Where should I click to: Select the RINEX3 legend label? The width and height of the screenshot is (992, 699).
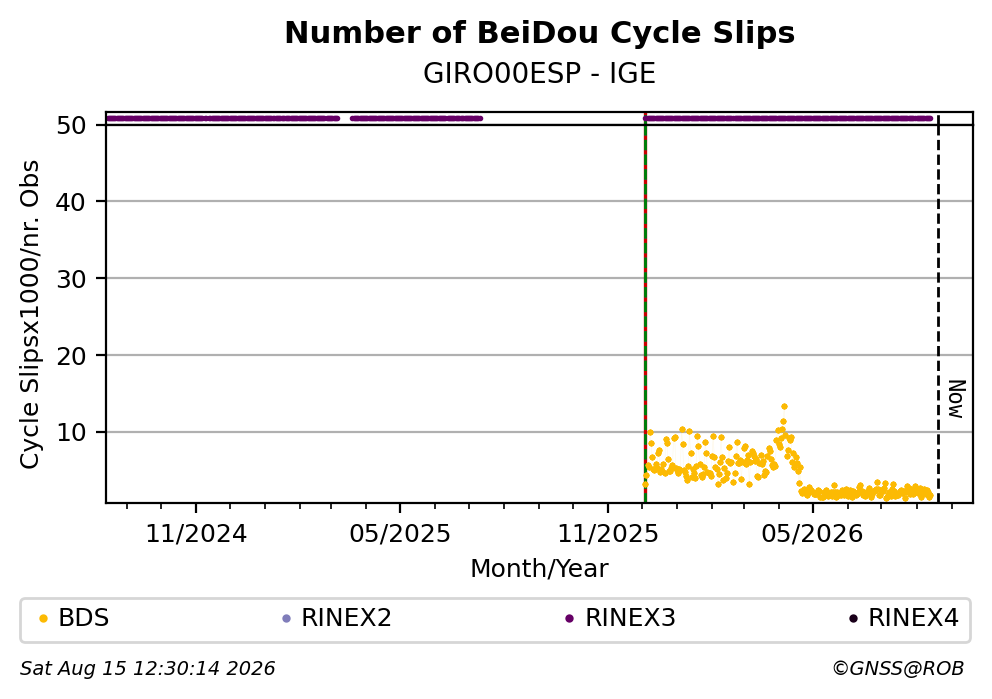[x=630, y=618]
